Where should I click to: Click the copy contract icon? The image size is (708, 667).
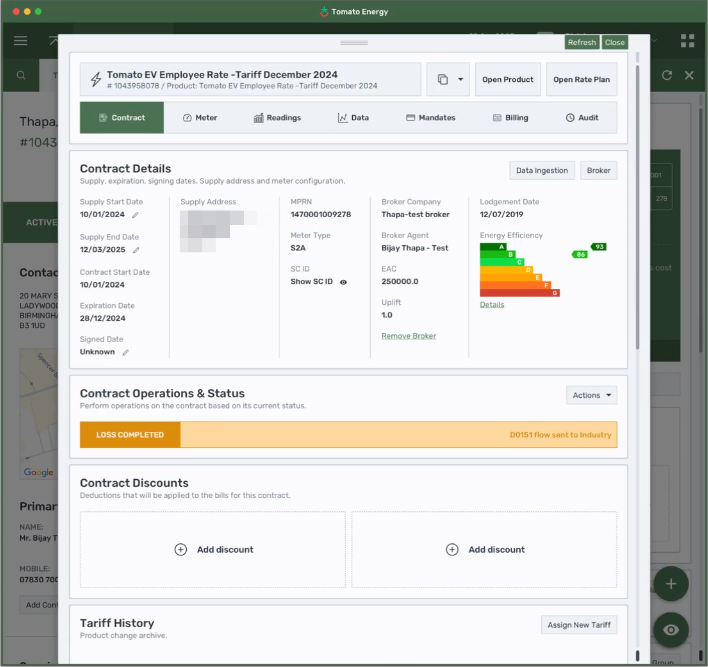click(x=443, y=79)
